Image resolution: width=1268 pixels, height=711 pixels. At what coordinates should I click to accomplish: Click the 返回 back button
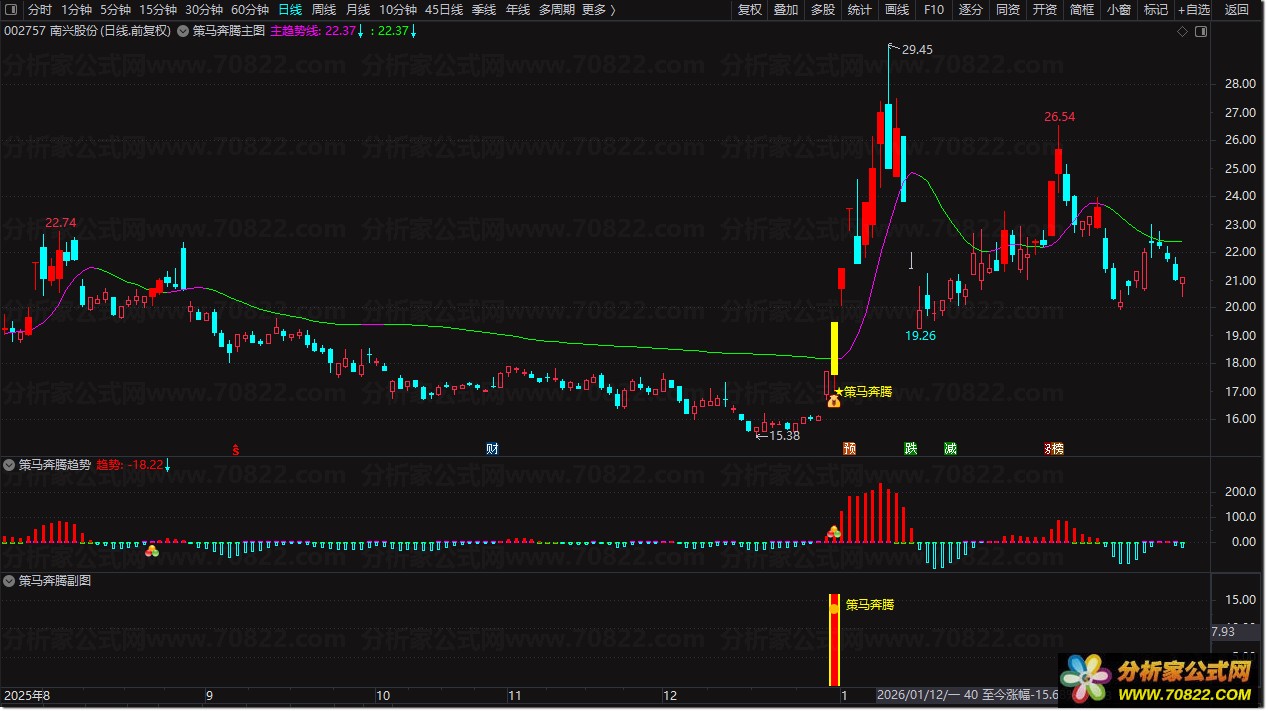(1237, 9)
